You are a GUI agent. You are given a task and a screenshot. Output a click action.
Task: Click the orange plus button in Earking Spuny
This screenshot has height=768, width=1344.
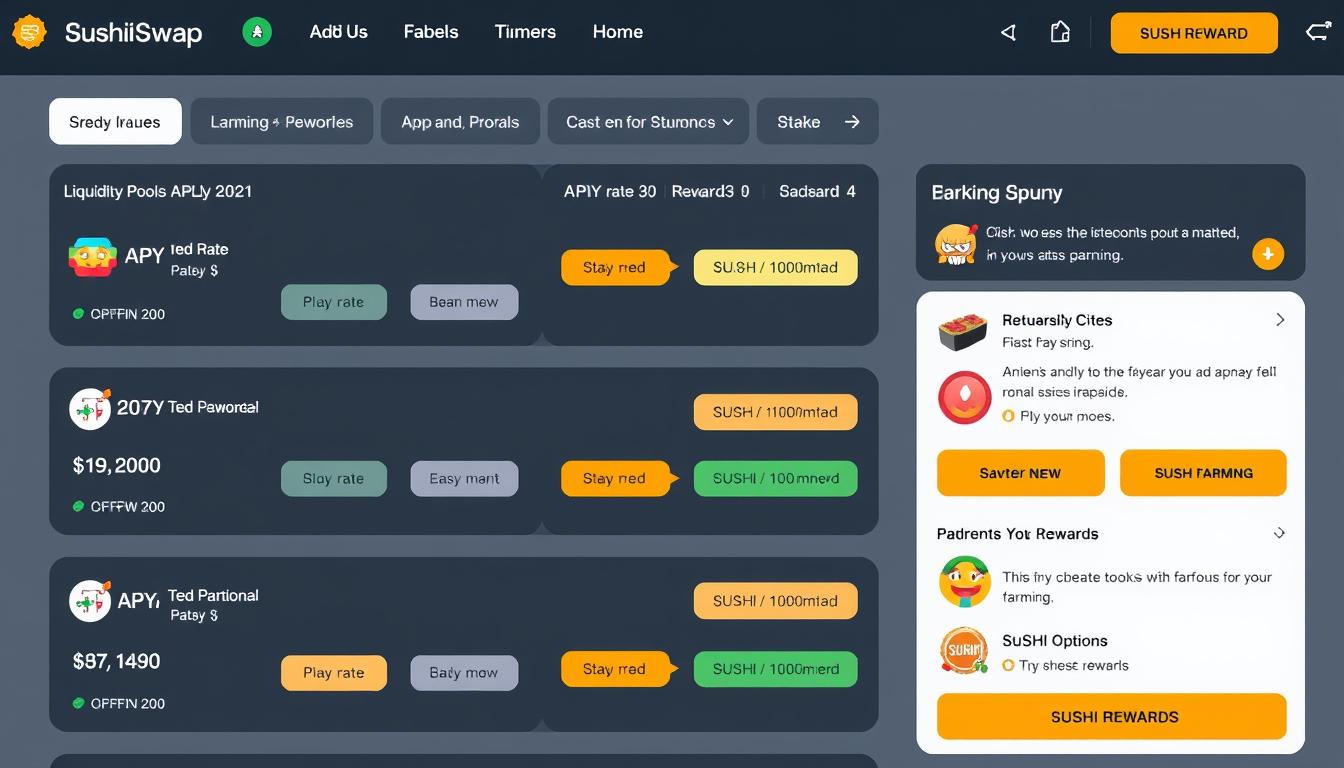1268,254
